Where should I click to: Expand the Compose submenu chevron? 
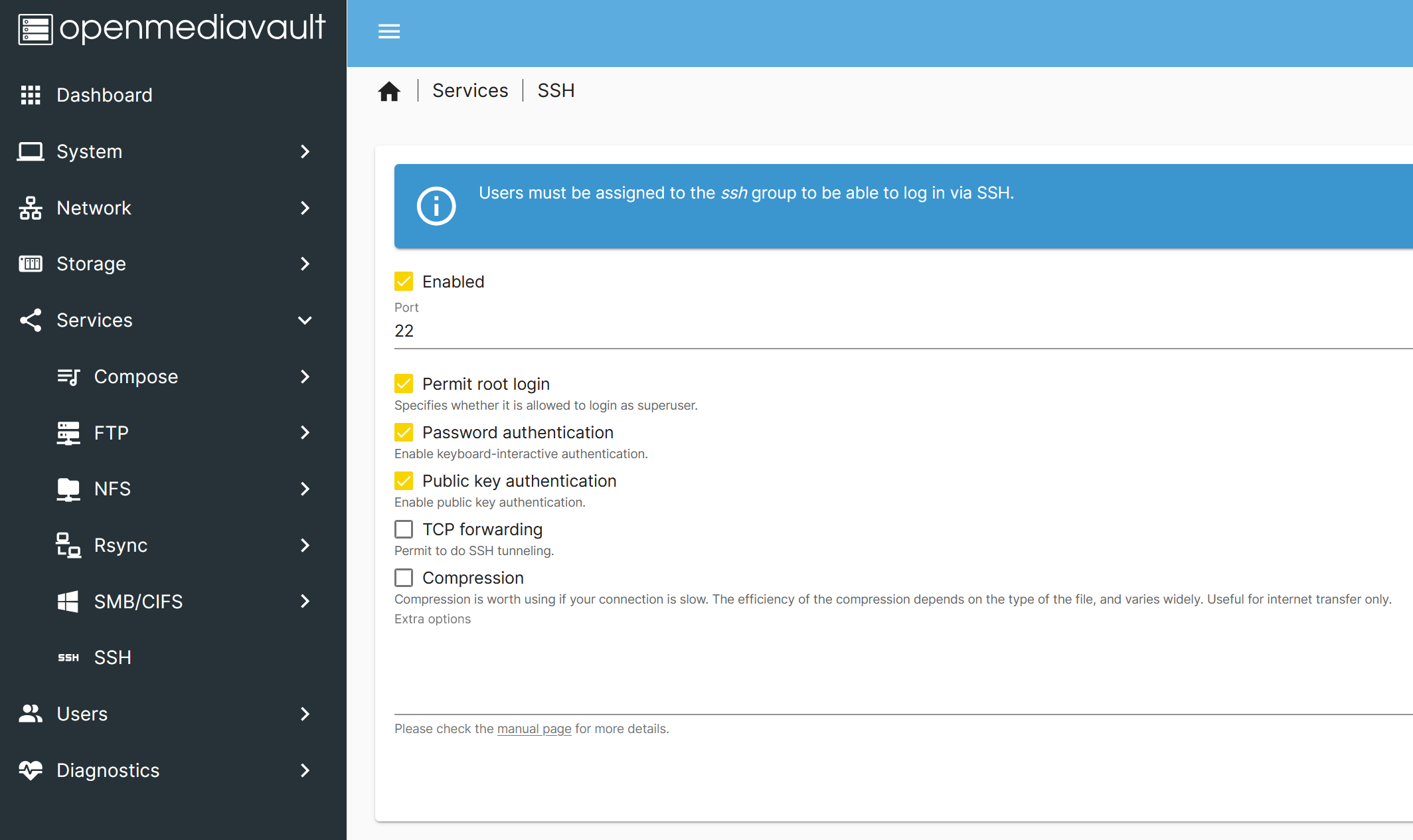point(305,377)
